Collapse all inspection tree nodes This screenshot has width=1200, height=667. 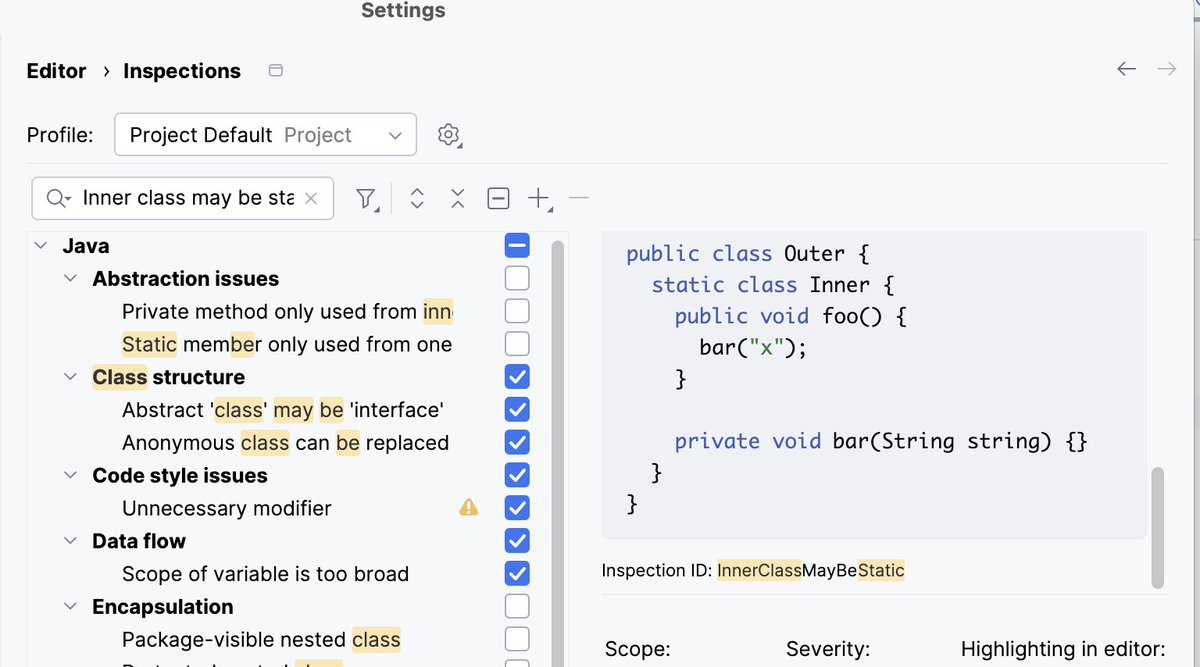point(457,199)
